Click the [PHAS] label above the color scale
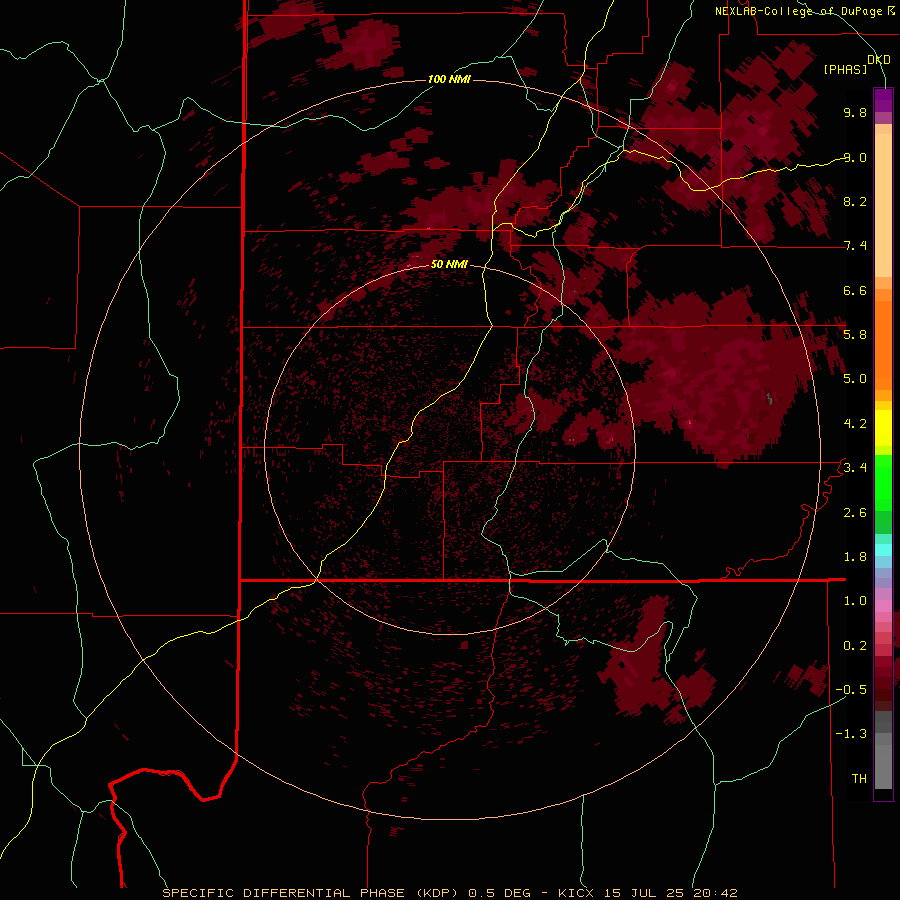 click(845, 70)
